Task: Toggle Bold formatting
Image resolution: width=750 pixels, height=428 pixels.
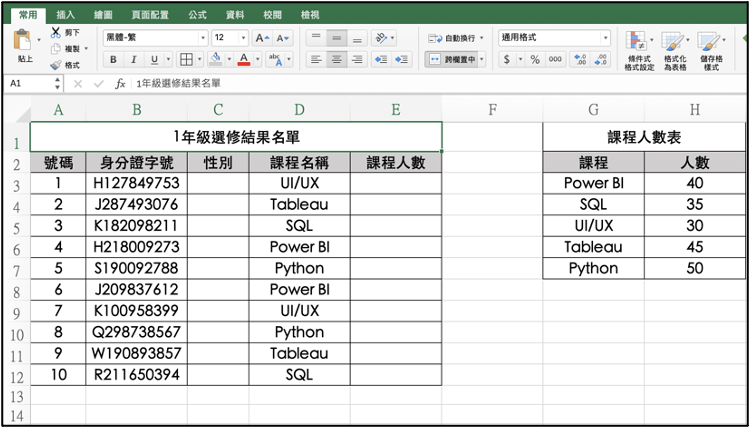Action: click(113, 60)
